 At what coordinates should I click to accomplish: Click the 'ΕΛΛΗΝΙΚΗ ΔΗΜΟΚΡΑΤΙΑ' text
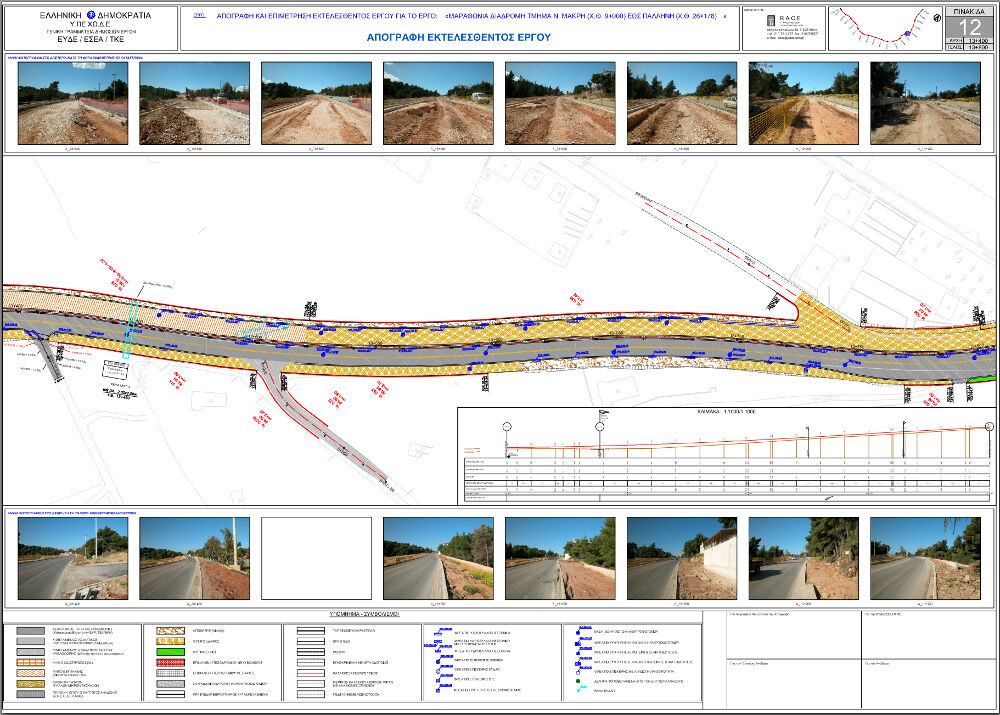click(96, 15)
